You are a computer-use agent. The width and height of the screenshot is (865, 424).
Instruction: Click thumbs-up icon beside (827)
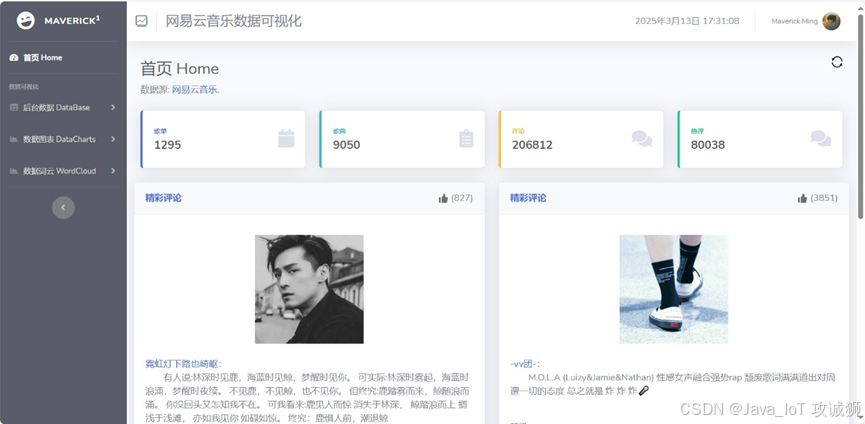(443, 198)
